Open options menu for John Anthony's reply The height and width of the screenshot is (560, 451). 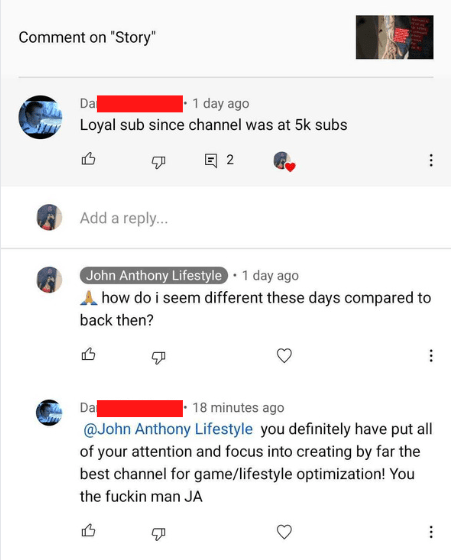pyautogui.click(x=431, y=356)
